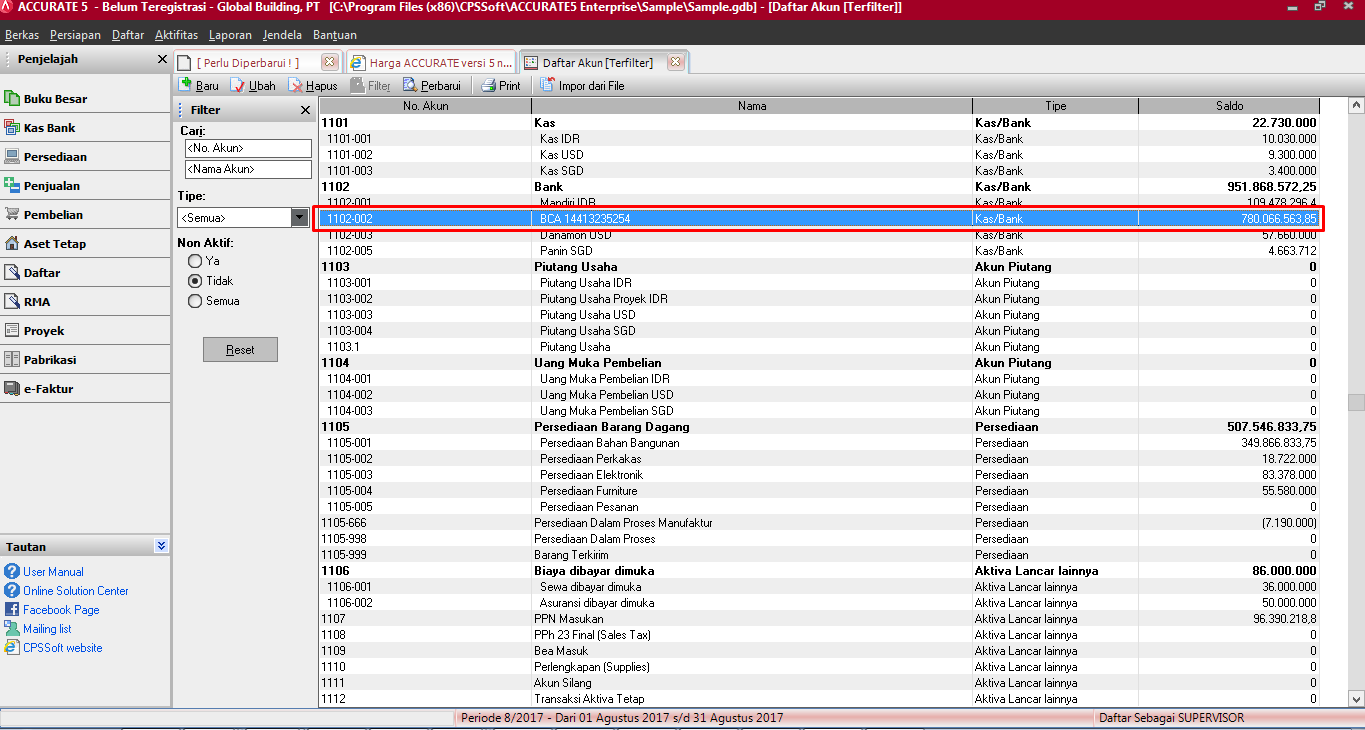Click the Reset button in Filter
Image resolution: width=1365 pixels, height=730 pixels.
point(240,350)
